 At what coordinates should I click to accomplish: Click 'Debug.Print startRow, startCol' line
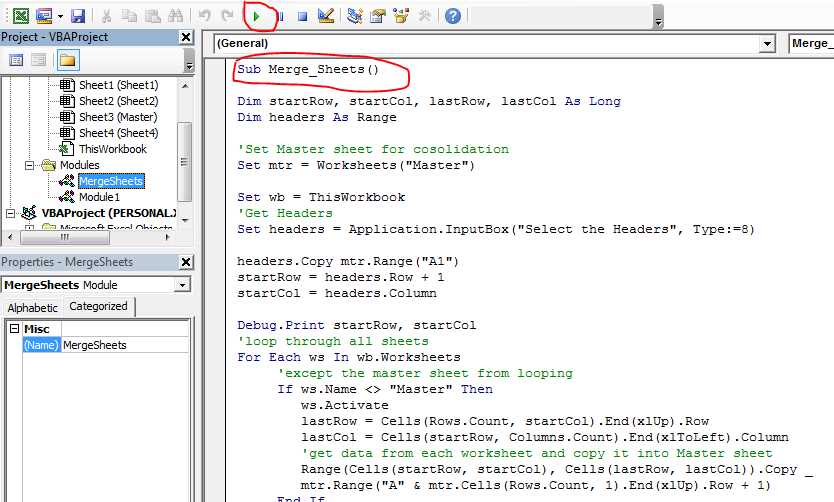(356, 325)
